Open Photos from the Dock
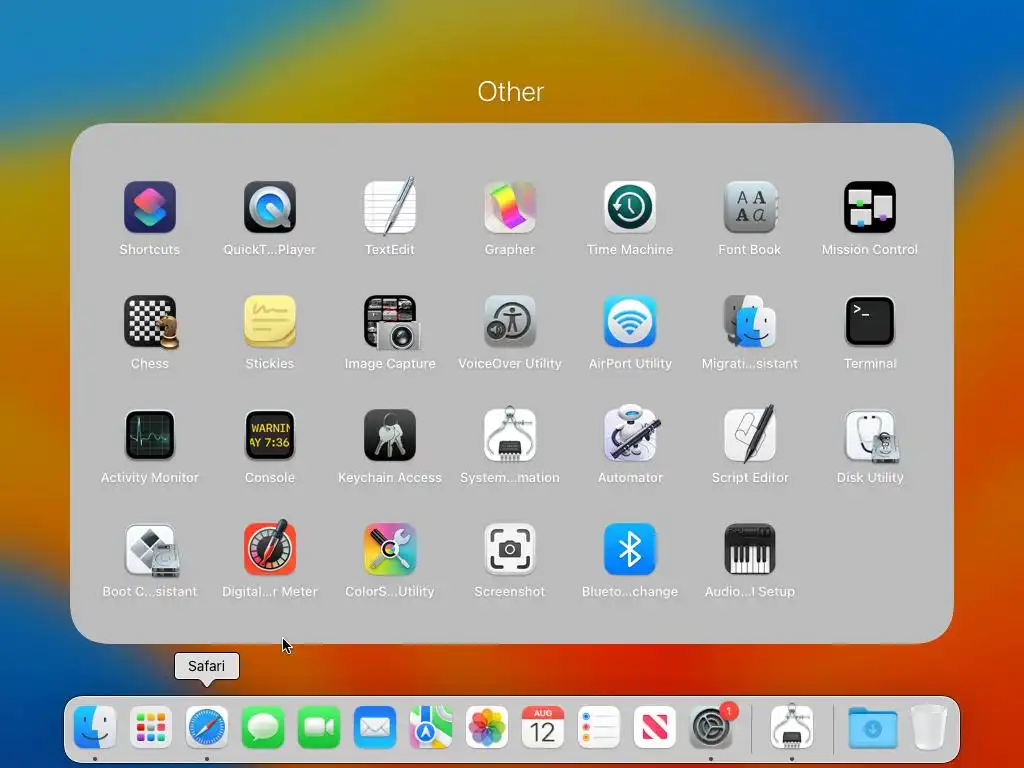Image resolution: width=1024 pixels, height=768 pixels. pos(487,727)
